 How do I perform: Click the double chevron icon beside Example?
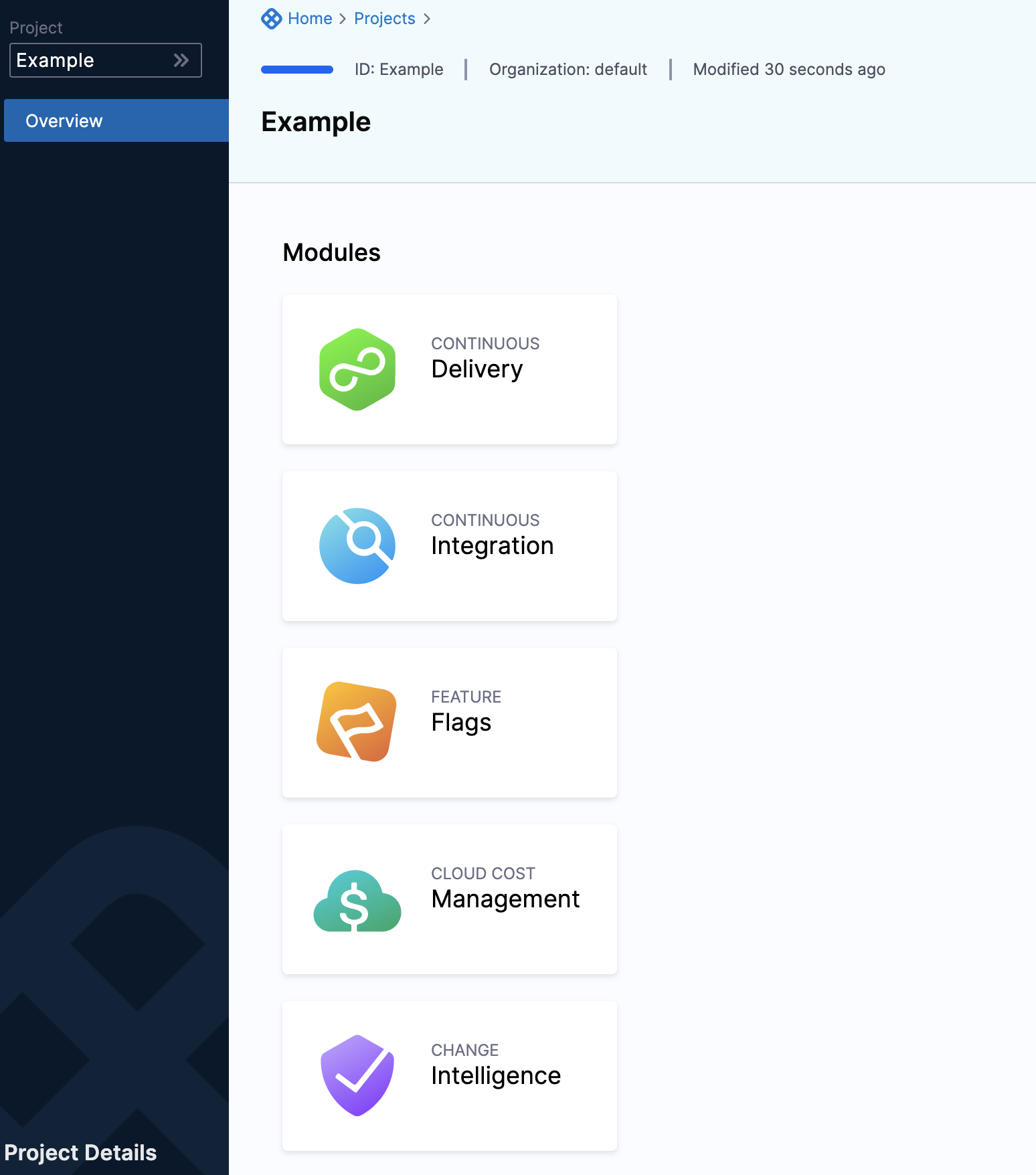(181, 60)
